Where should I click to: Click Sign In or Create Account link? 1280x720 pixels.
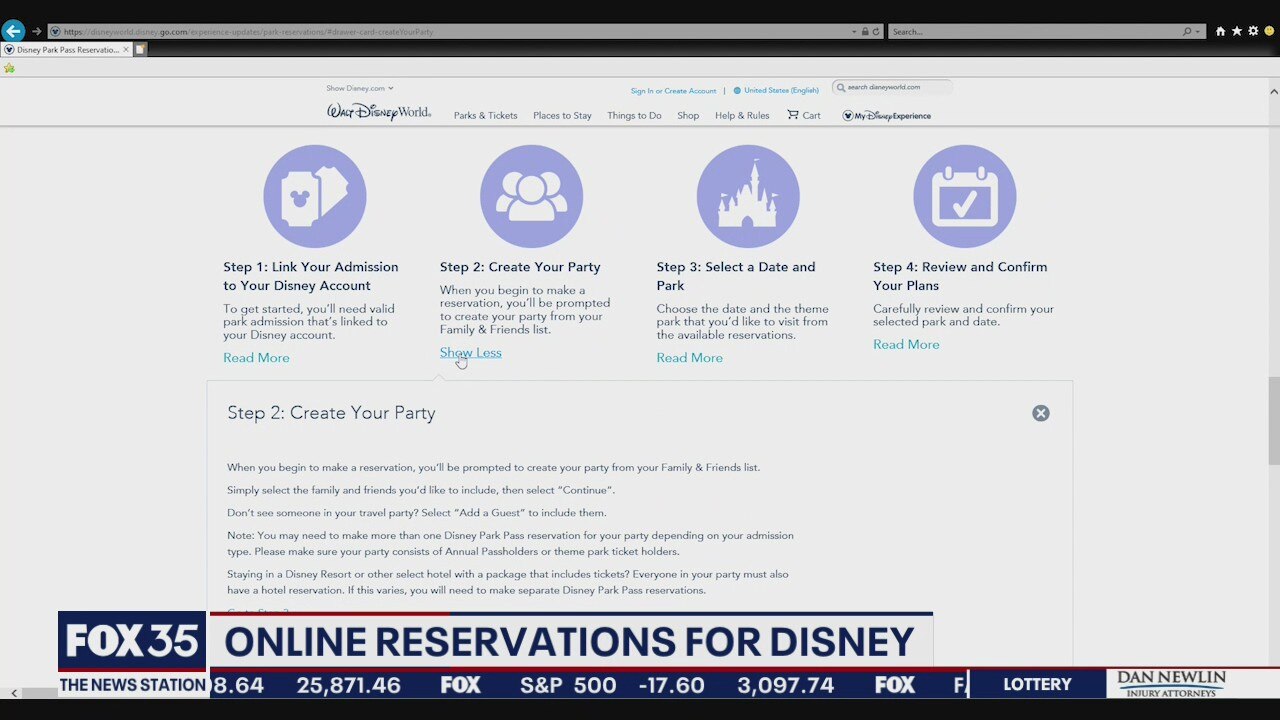tap(673, 91)
